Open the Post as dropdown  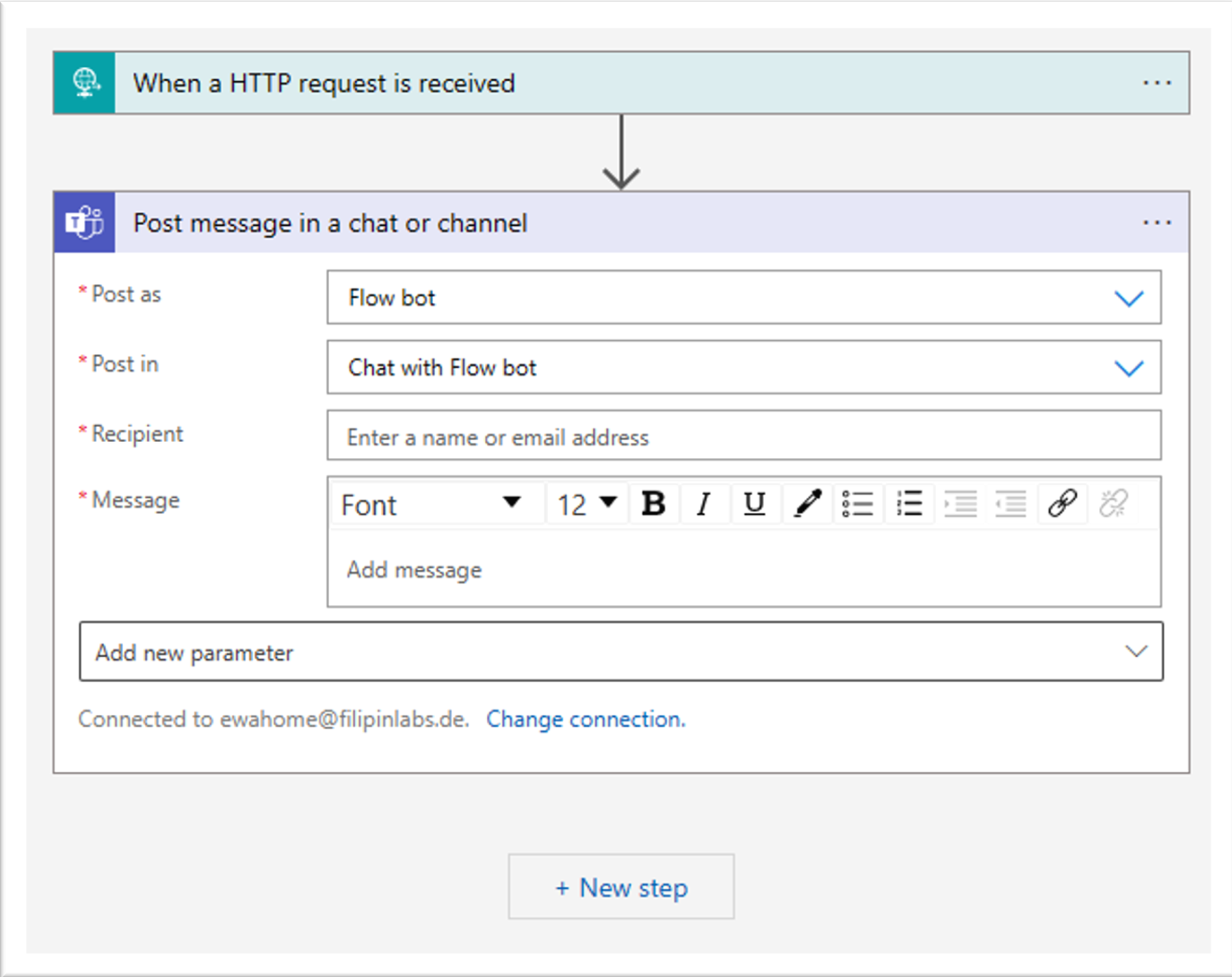(1128, 298)
